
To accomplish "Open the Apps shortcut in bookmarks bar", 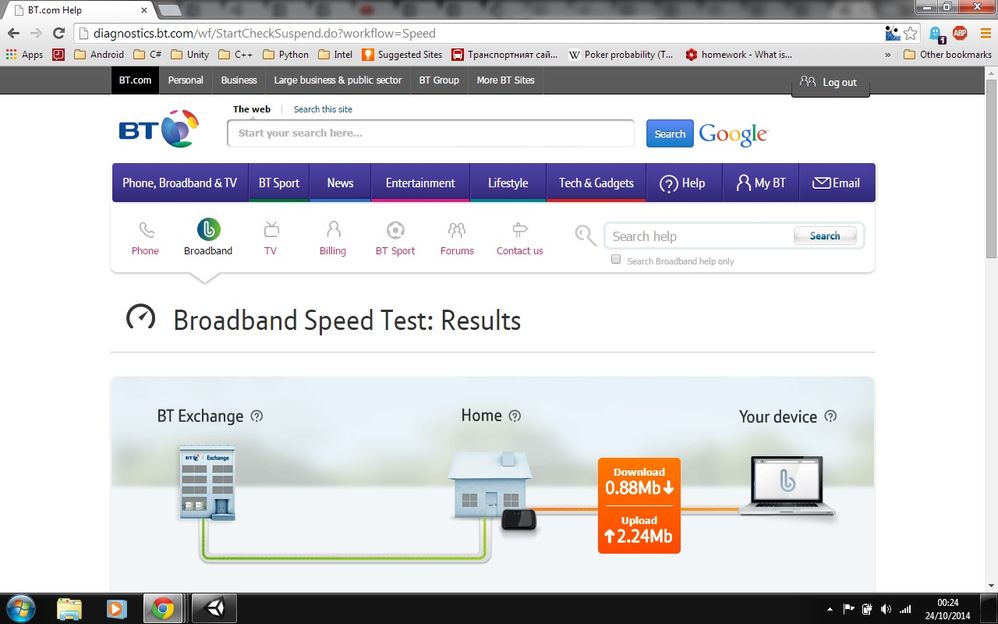I will pos(24,55).
